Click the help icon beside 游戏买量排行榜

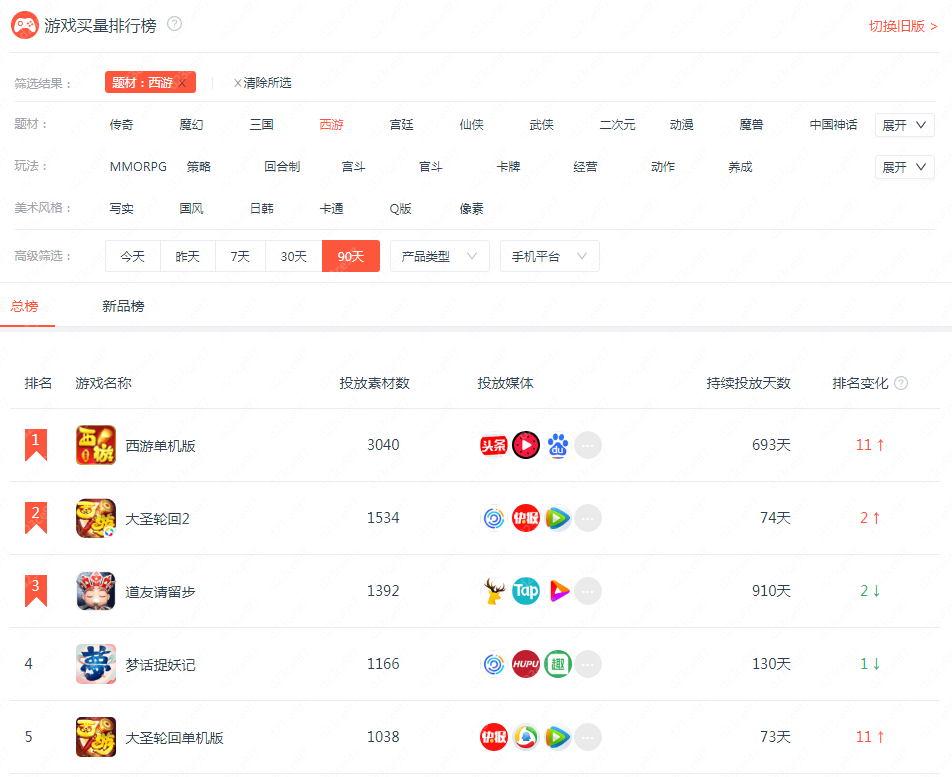pos(174,24)
